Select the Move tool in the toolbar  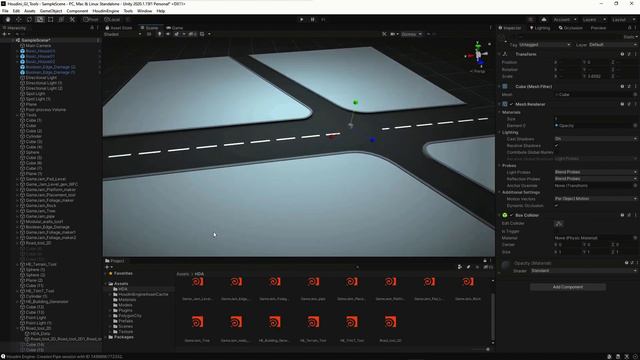(x=18, y=20)
